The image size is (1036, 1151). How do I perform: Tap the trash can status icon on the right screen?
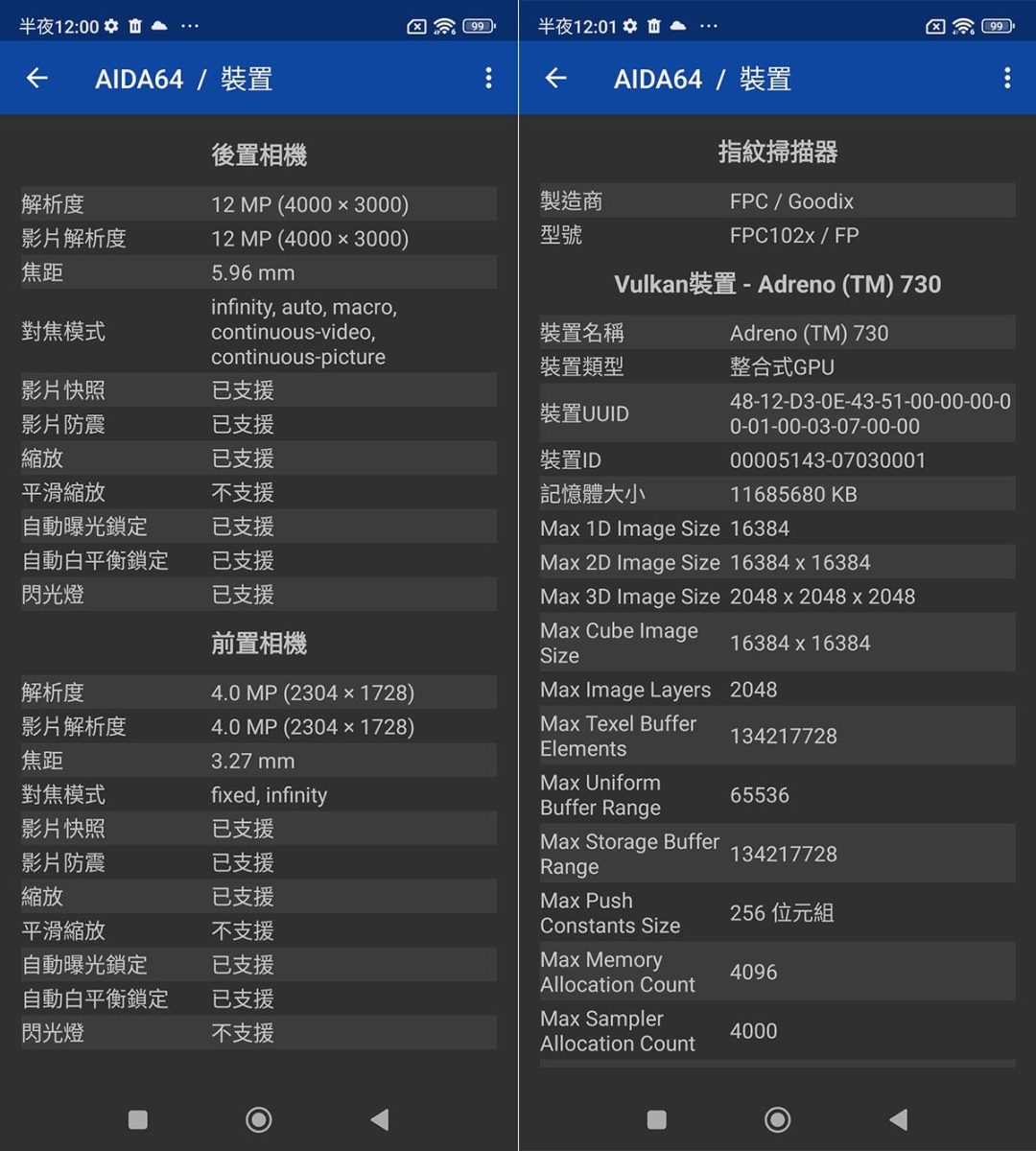[654, 26]
